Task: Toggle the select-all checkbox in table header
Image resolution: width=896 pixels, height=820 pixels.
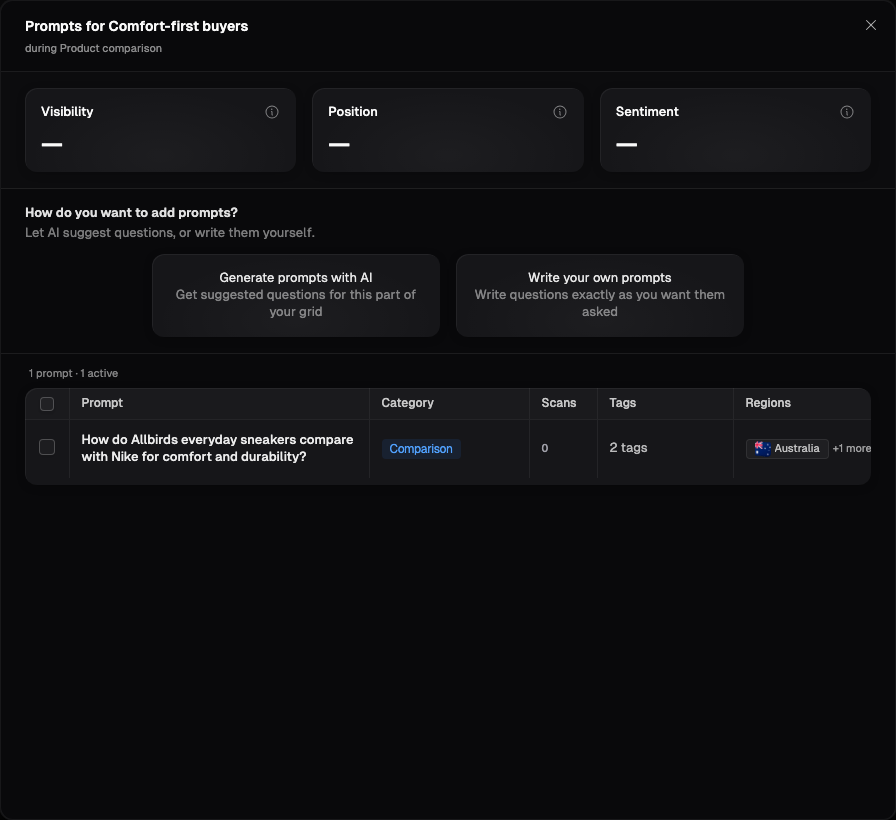Action: (47, 404)
